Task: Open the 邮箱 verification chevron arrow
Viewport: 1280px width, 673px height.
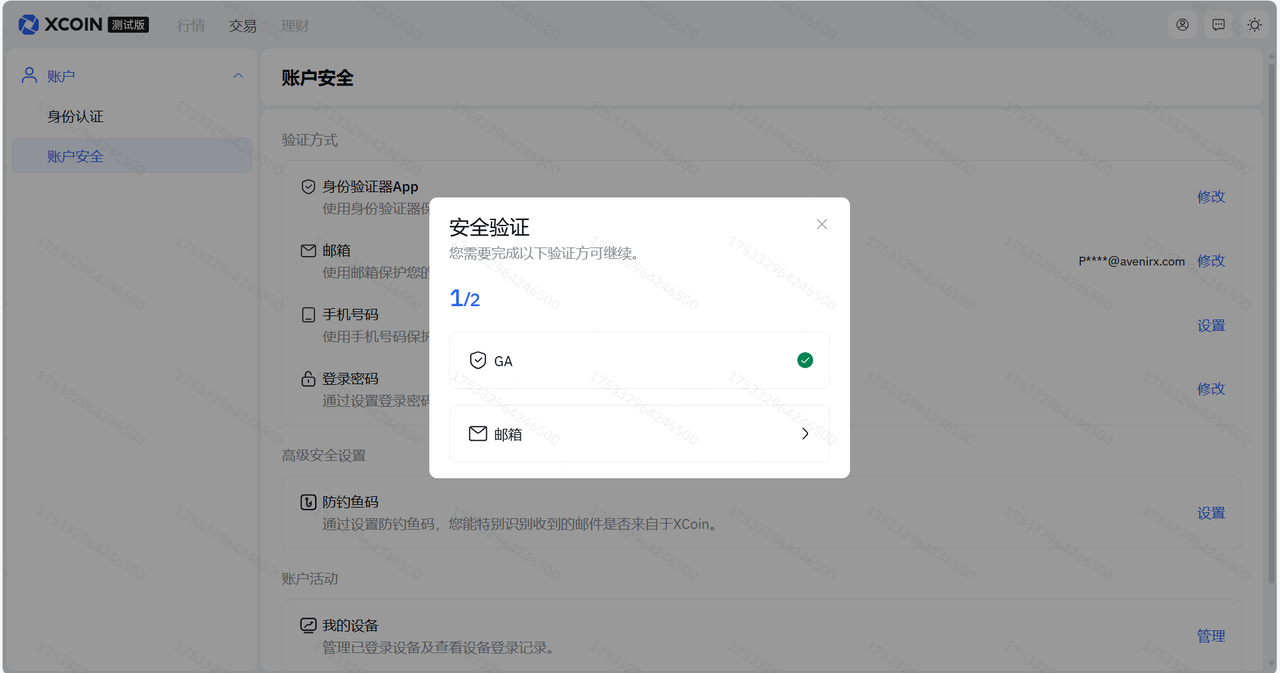Action: click(x=805, y=434)
